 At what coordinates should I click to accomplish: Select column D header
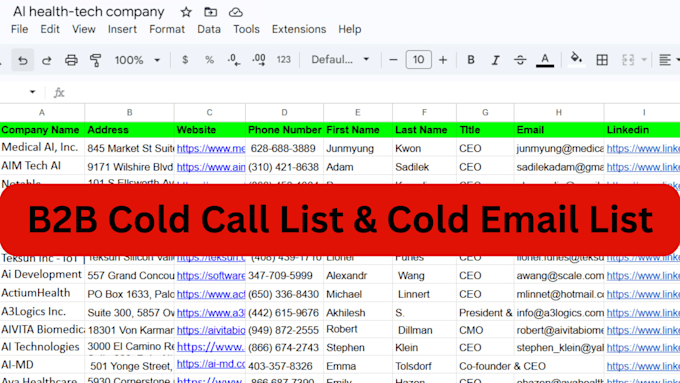(x=284, y=113)
